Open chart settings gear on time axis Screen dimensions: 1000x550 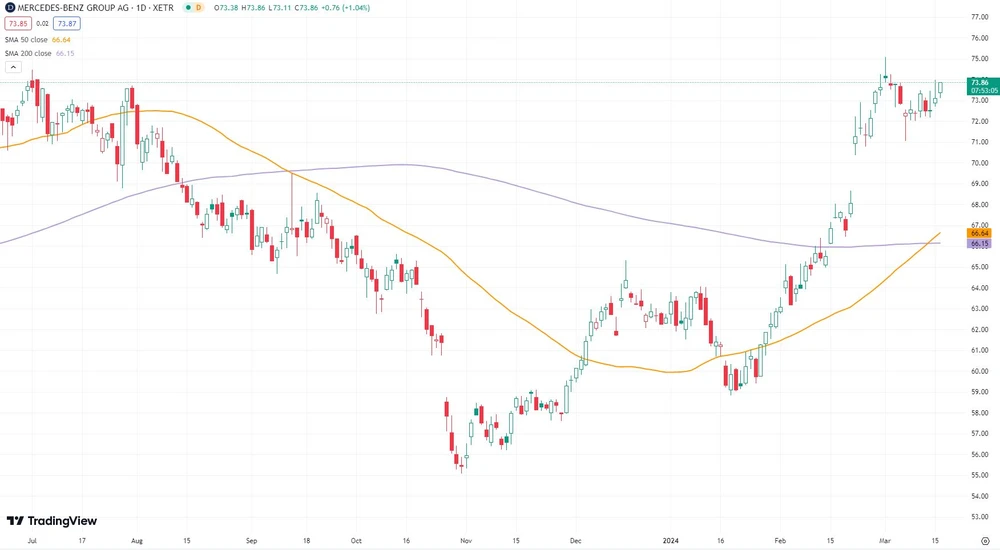click(x=985, y=540)
